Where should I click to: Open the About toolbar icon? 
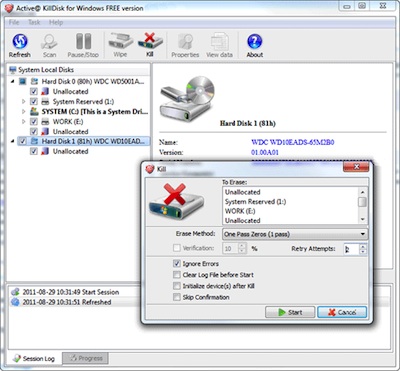(x=255, y=45)
